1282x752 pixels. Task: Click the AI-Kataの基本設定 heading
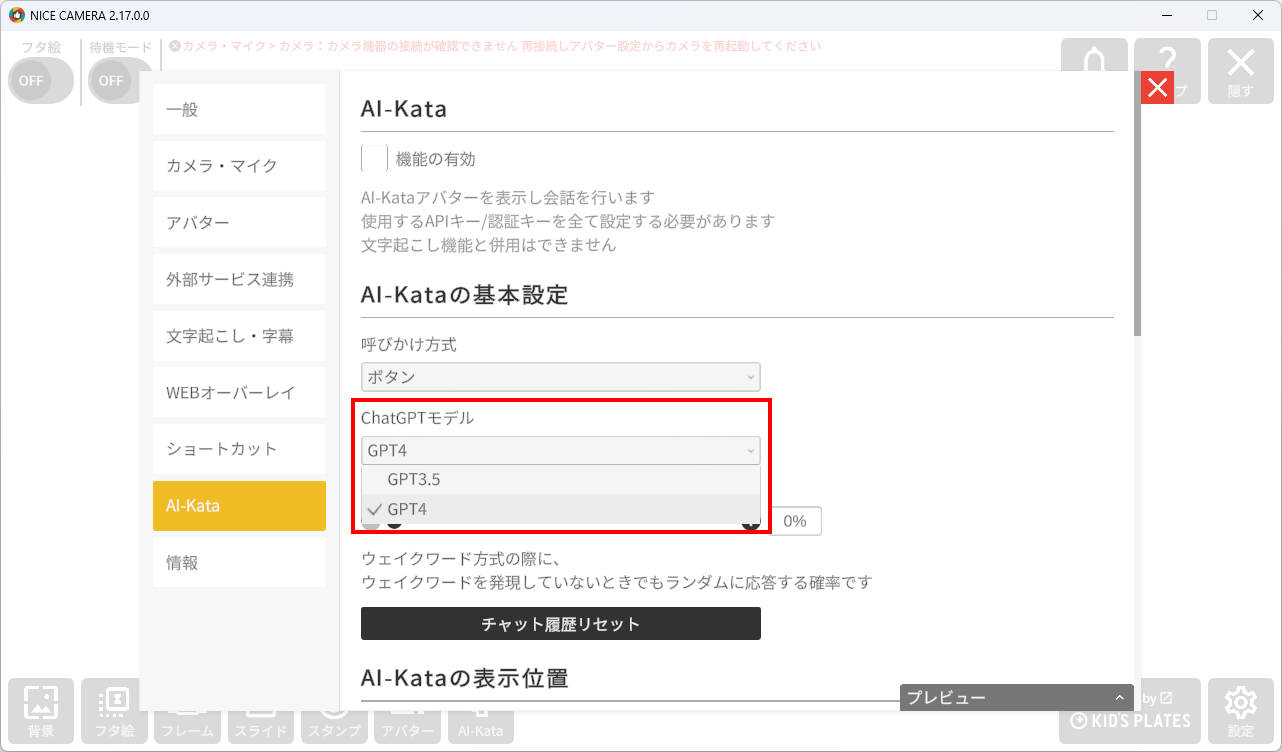tap(464, 295)
